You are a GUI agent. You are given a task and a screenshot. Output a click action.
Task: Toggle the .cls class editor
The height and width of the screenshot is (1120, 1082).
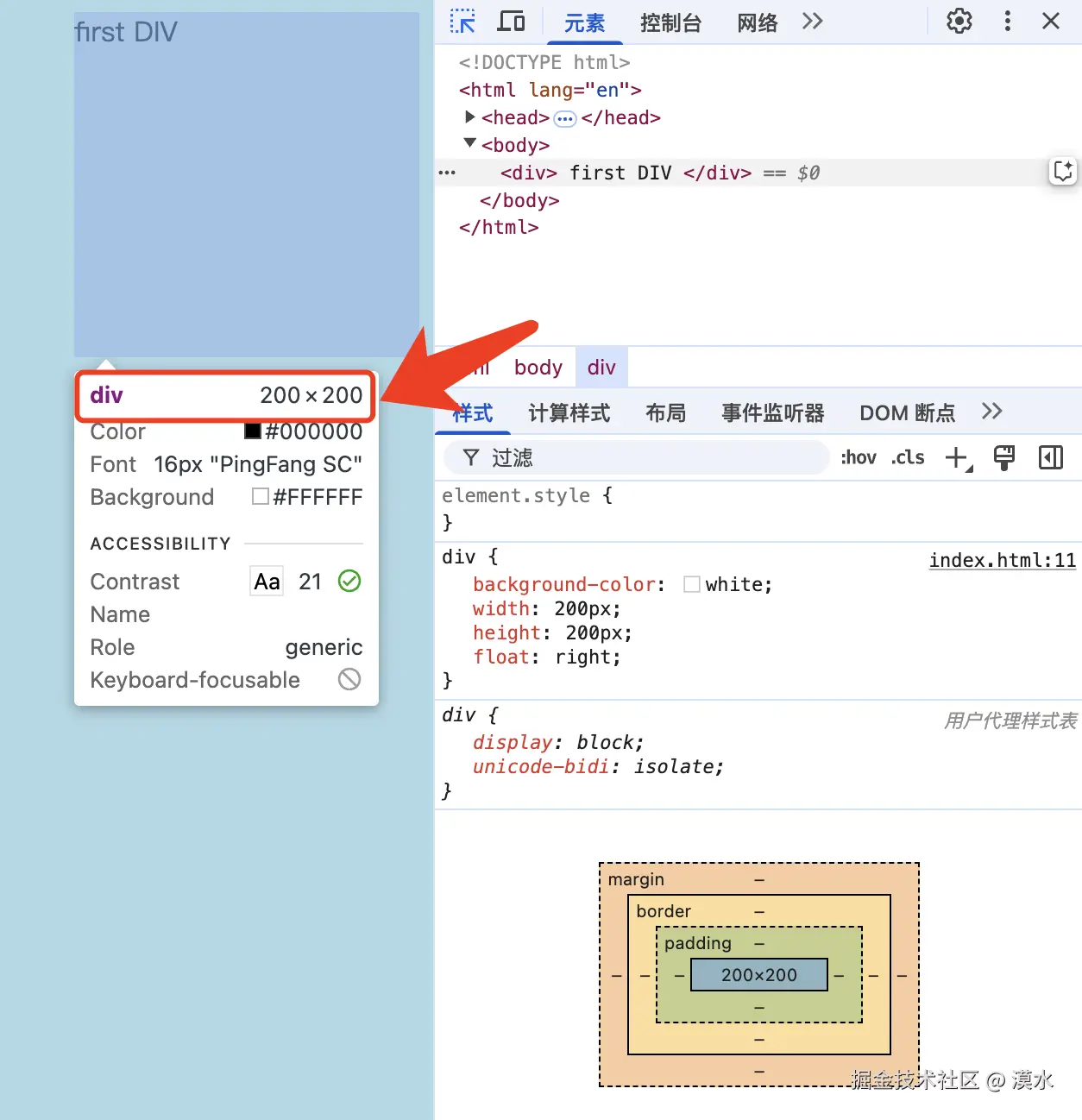coord(908,457)
